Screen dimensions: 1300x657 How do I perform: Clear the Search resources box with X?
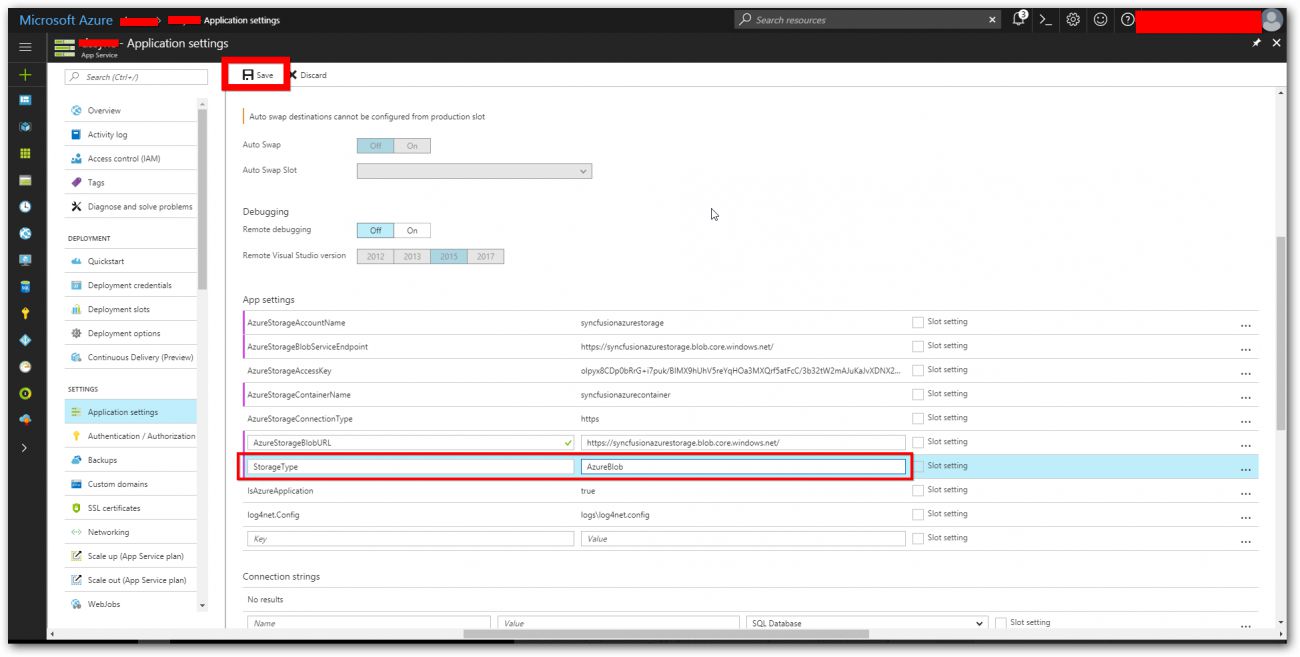click(992, 20)
